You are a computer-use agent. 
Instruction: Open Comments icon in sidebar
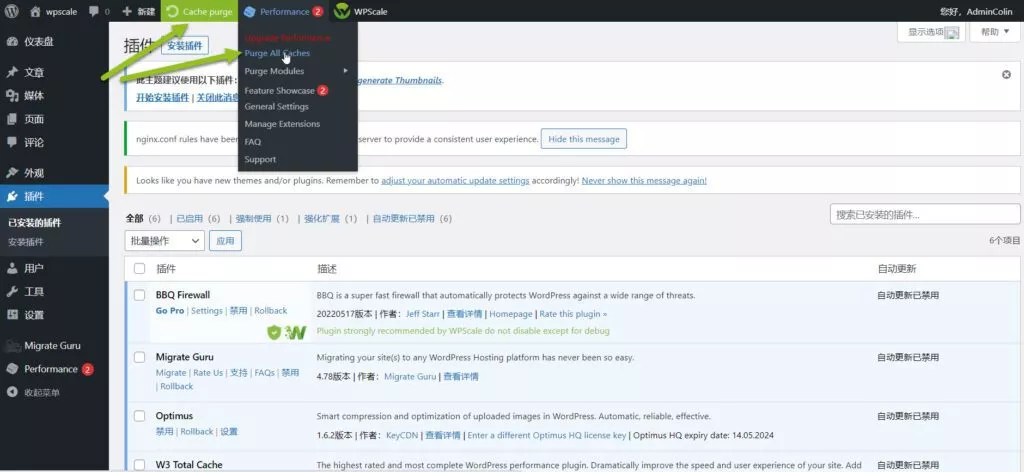[12, 142]
